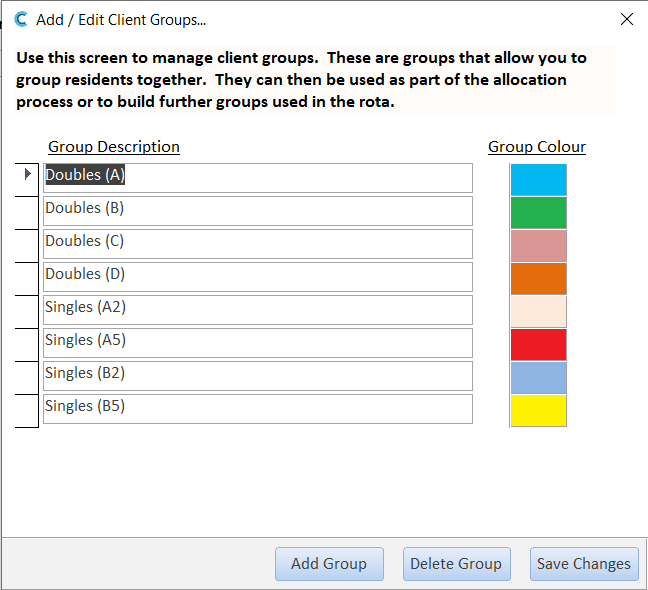Click the app logo icon in title bar
The width and height of the screenshot is (648, 590).
(21, 19)
